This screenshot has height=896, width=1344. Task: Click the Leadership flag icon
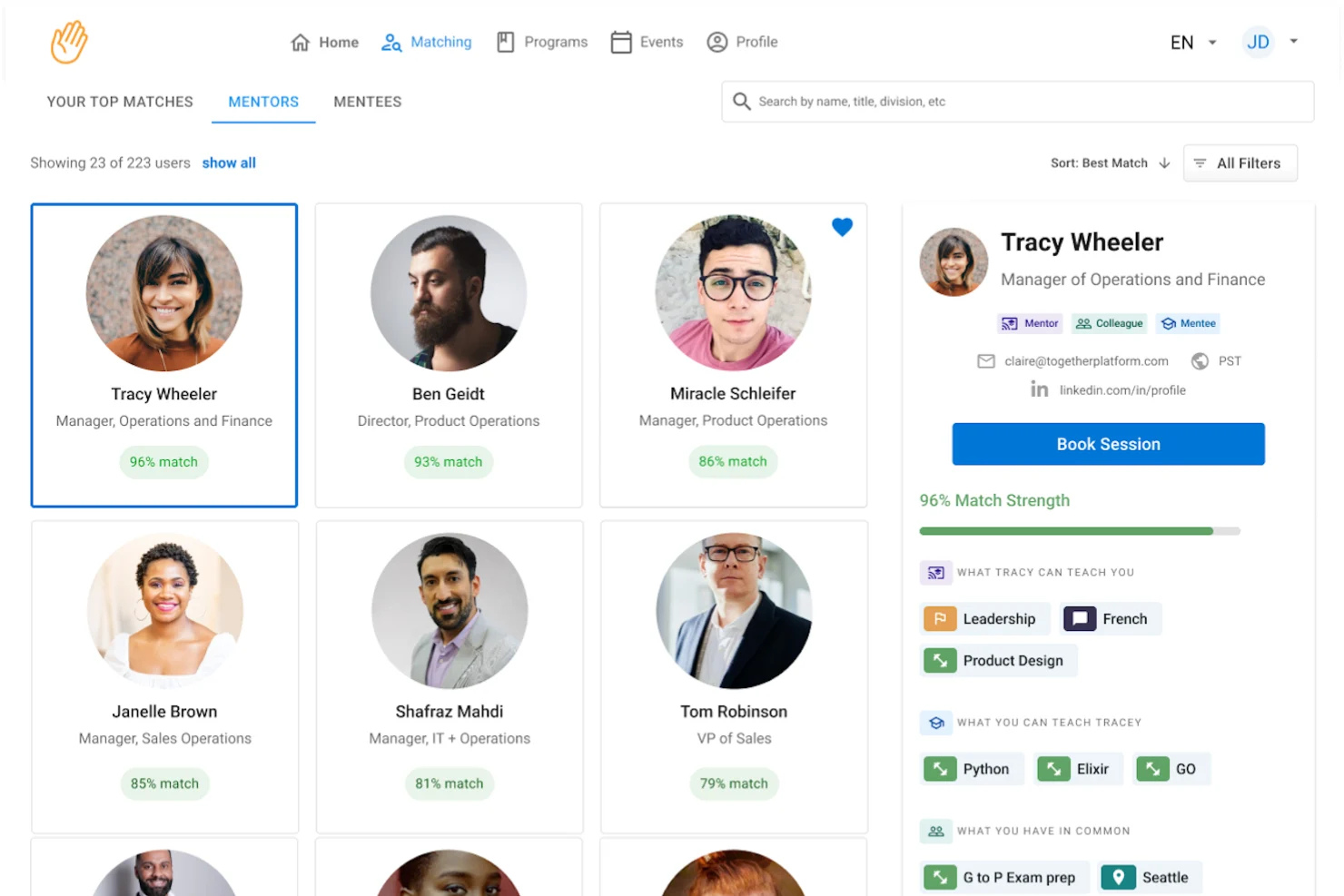pos(940,619)
